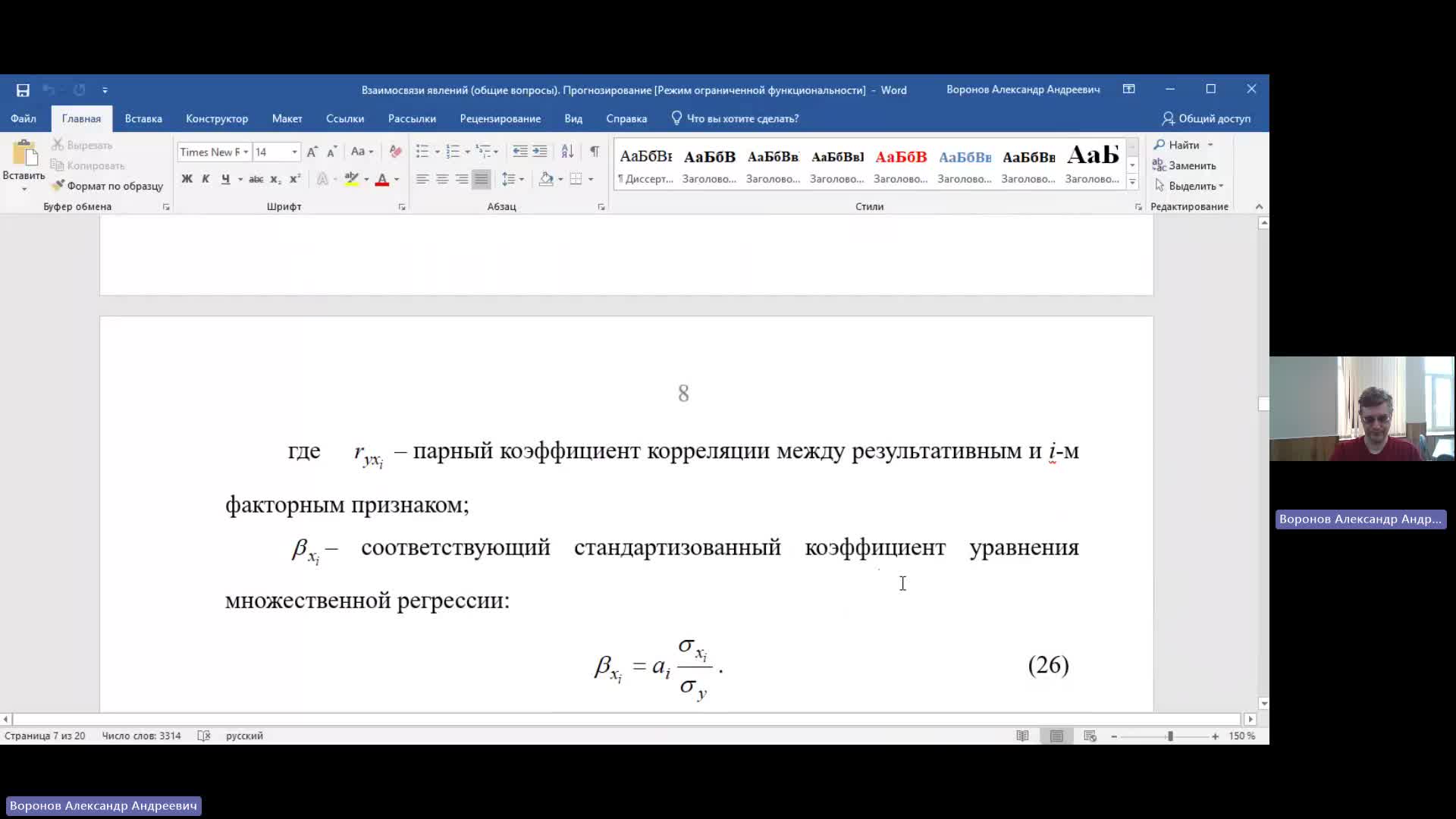Click Format Painter (Формат по образцу)
The width and height of the screenshot is (1456, 819).
click(107, 186)
